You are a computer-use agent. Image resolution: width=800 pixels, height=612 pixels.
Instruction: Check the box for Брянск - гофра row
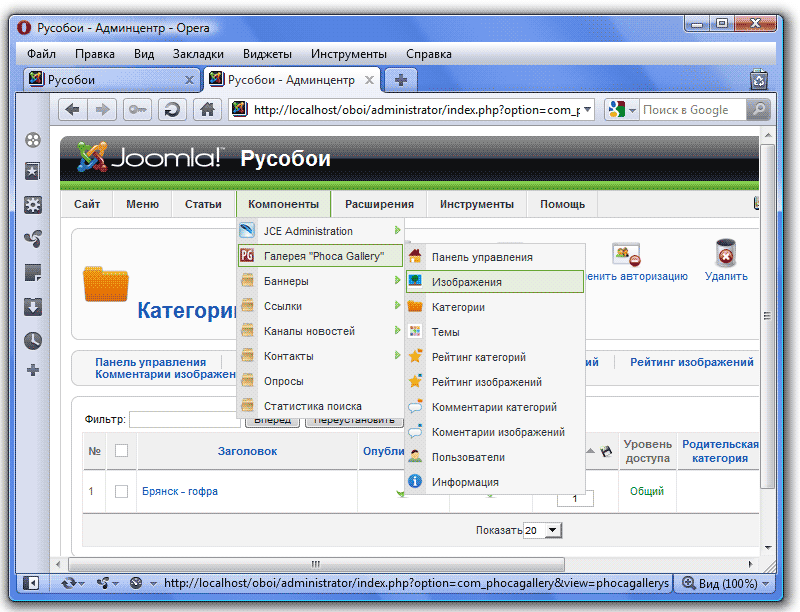click(x=121, y=492)
